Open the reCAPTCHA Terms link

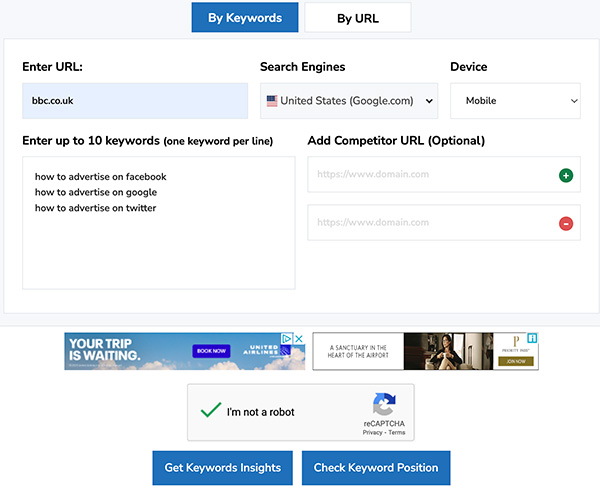pos(397,432)
